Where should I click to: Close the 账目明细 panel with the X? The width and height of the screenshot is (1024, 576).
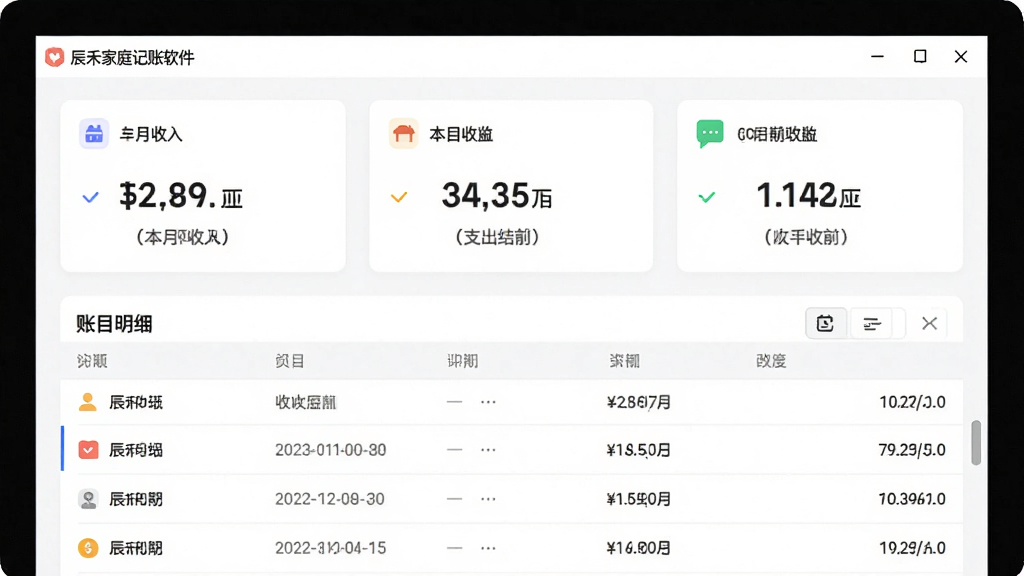coord(929,323)
